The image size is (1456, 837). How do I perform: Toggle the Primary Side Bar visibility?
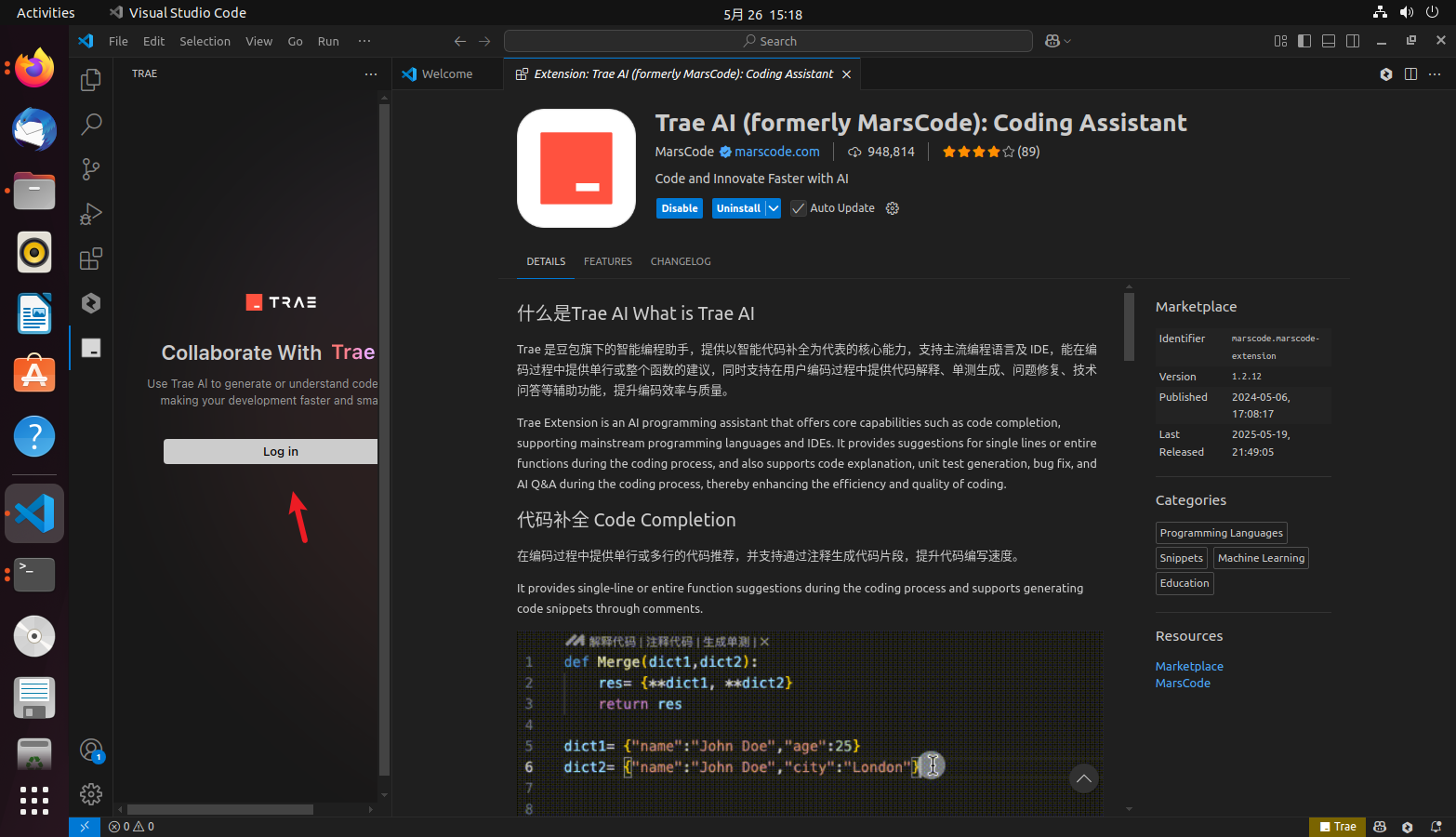pyautogui.click(x=1304, y=41)
